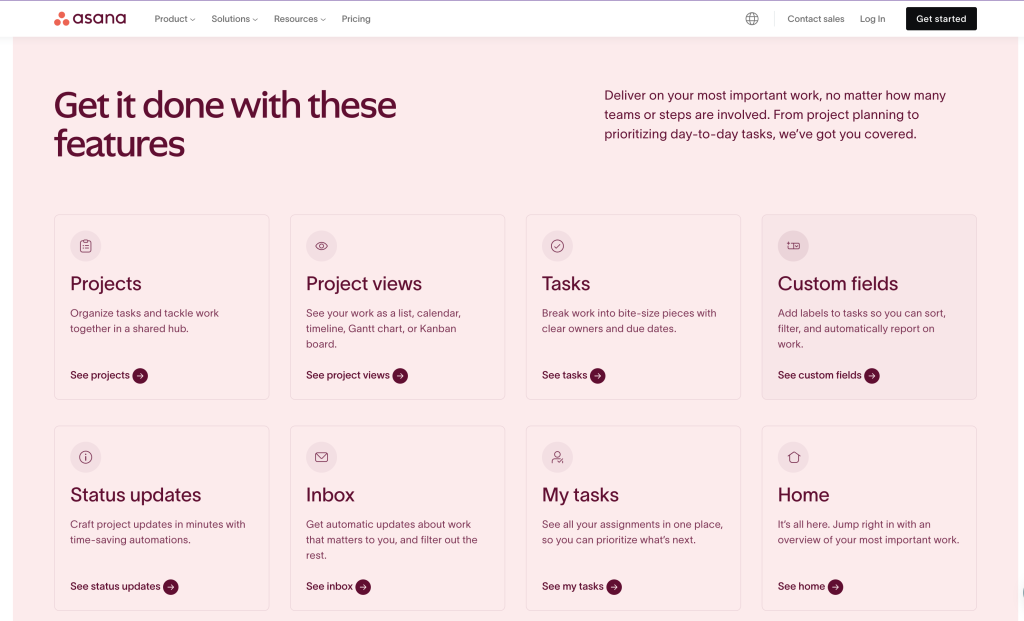Open the globe language selector
The width and height of the screenshot is (1024, 621).
point(752,19)
